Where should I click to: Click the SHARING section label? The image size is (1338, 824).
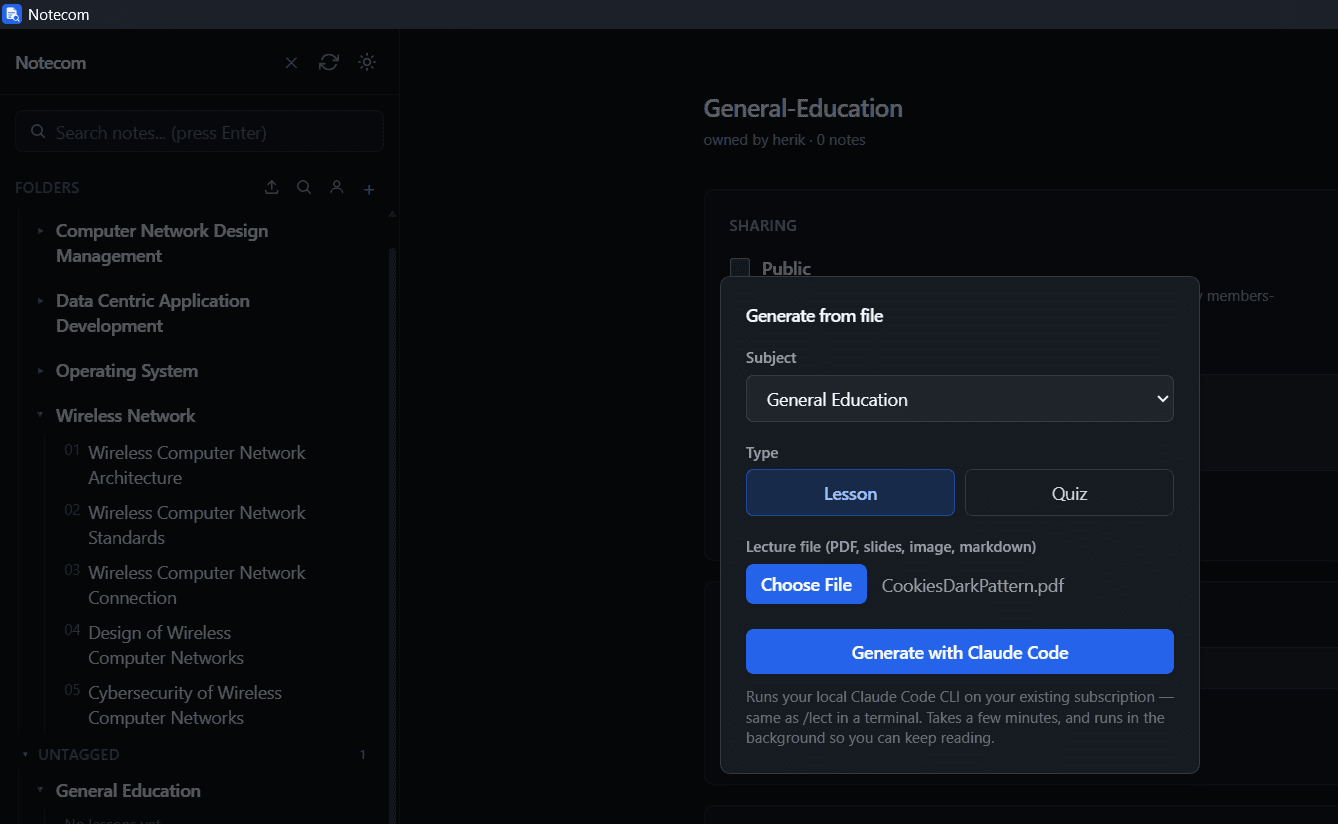(763, 226)
